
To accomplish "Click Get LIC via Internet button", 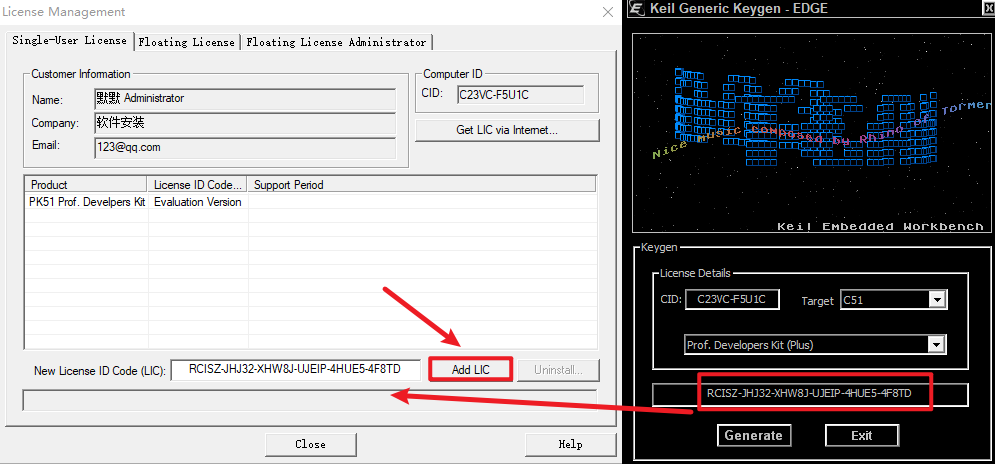I will tap(507, 130).
